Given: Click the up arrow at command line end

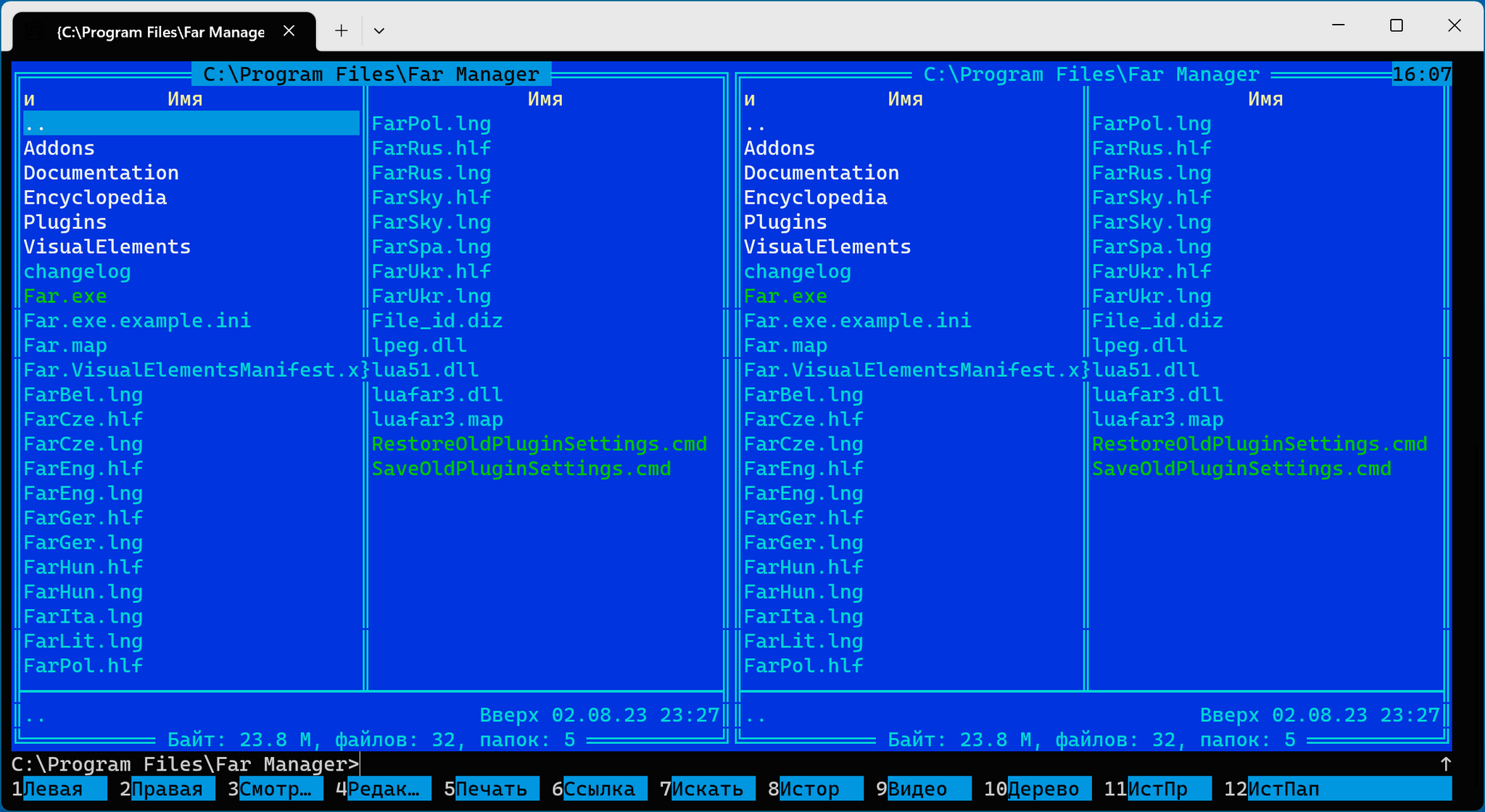Looking at the screenshot, I should pos(1446,764).
